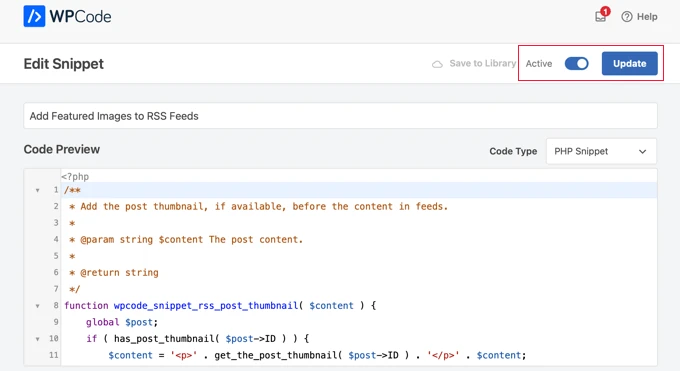
Task: Collapse the comment block fold arrow at line 1
Action: (x=38, y=190)
